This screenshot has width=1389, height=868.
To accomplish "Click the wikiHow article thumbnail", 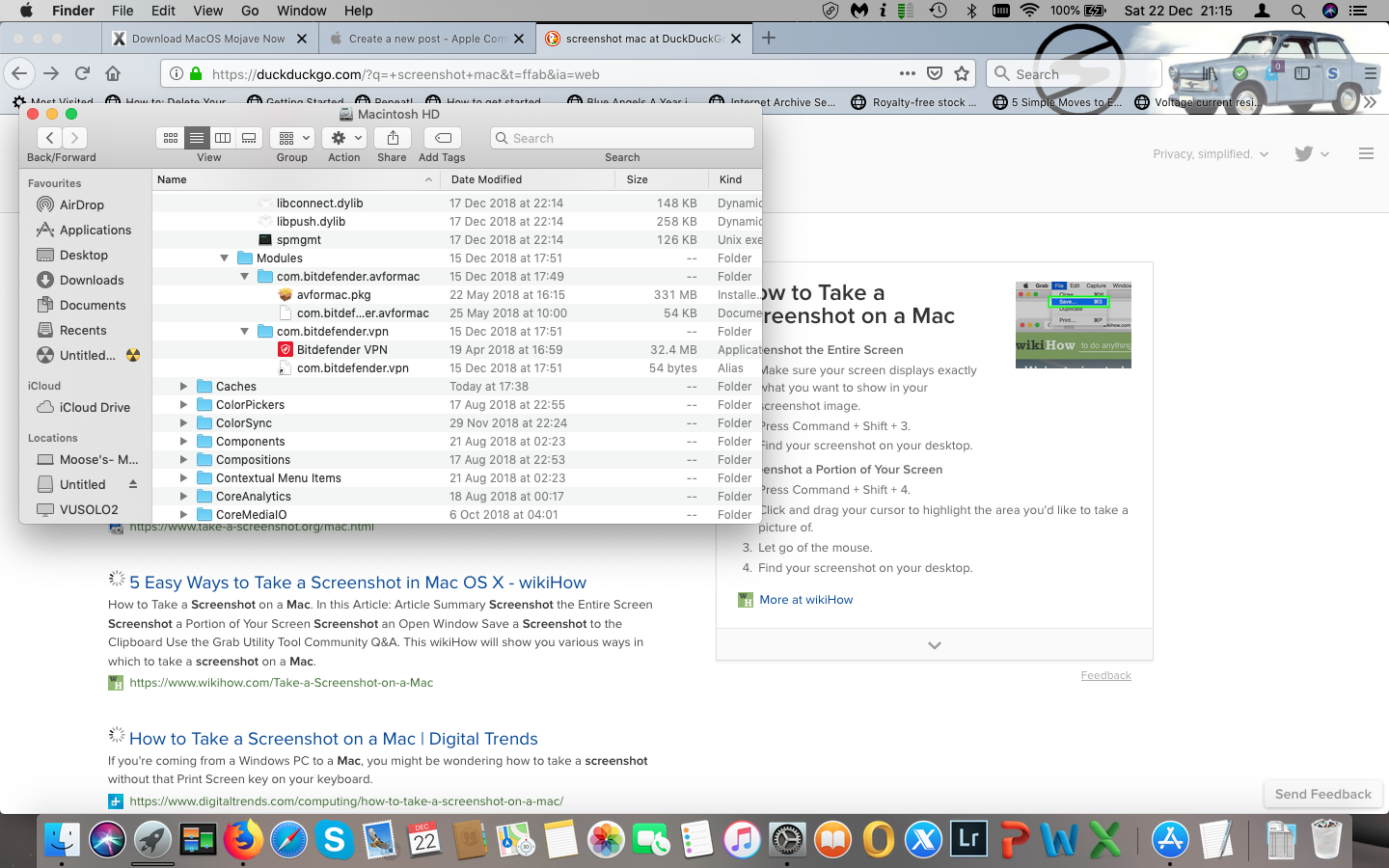I will click(1074, 325).
